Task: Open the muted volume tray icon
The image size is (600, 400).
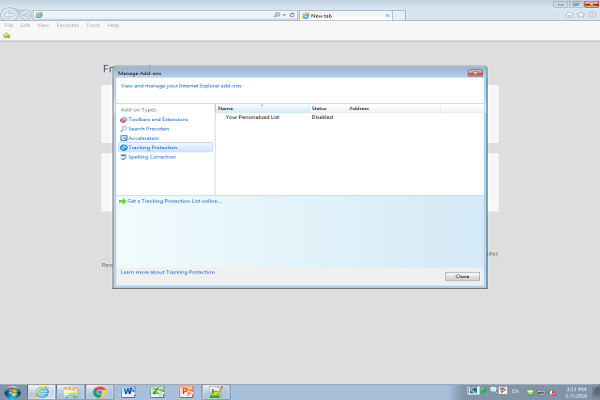Action: point(553,392)
